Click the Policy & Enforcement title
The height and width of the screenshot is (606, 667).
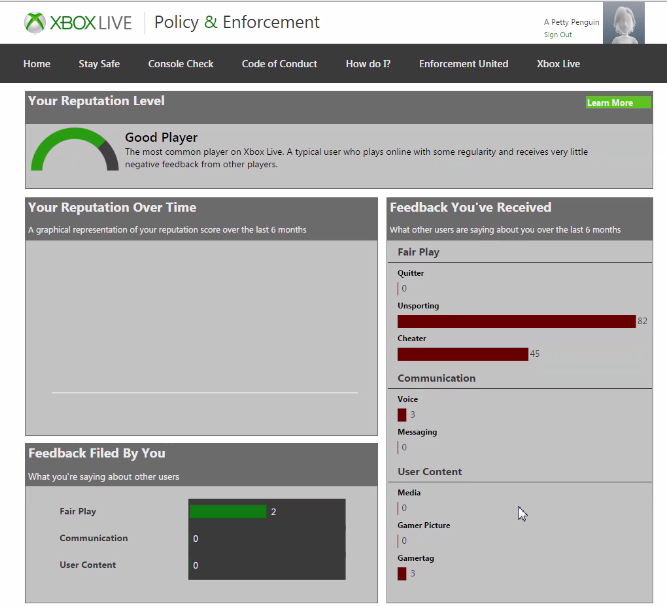[237, 22]
